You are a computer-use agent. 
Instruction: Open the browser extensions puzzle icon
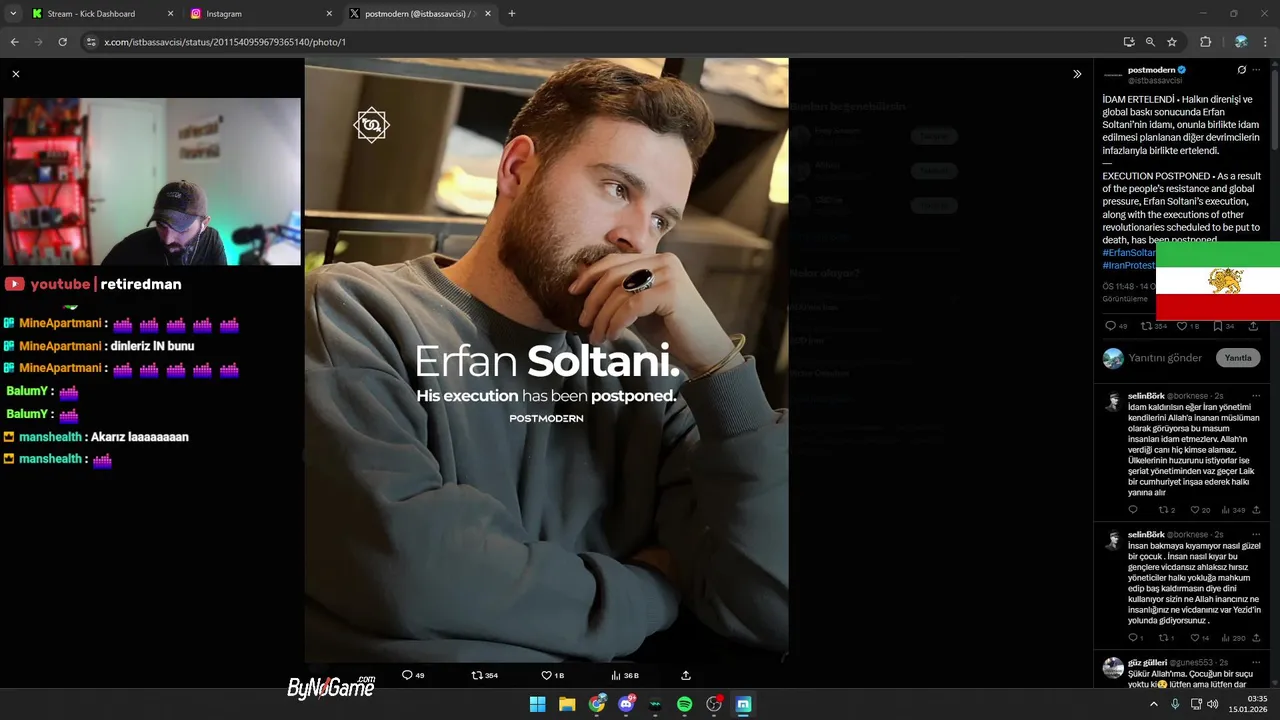[x=1205, y=42]
